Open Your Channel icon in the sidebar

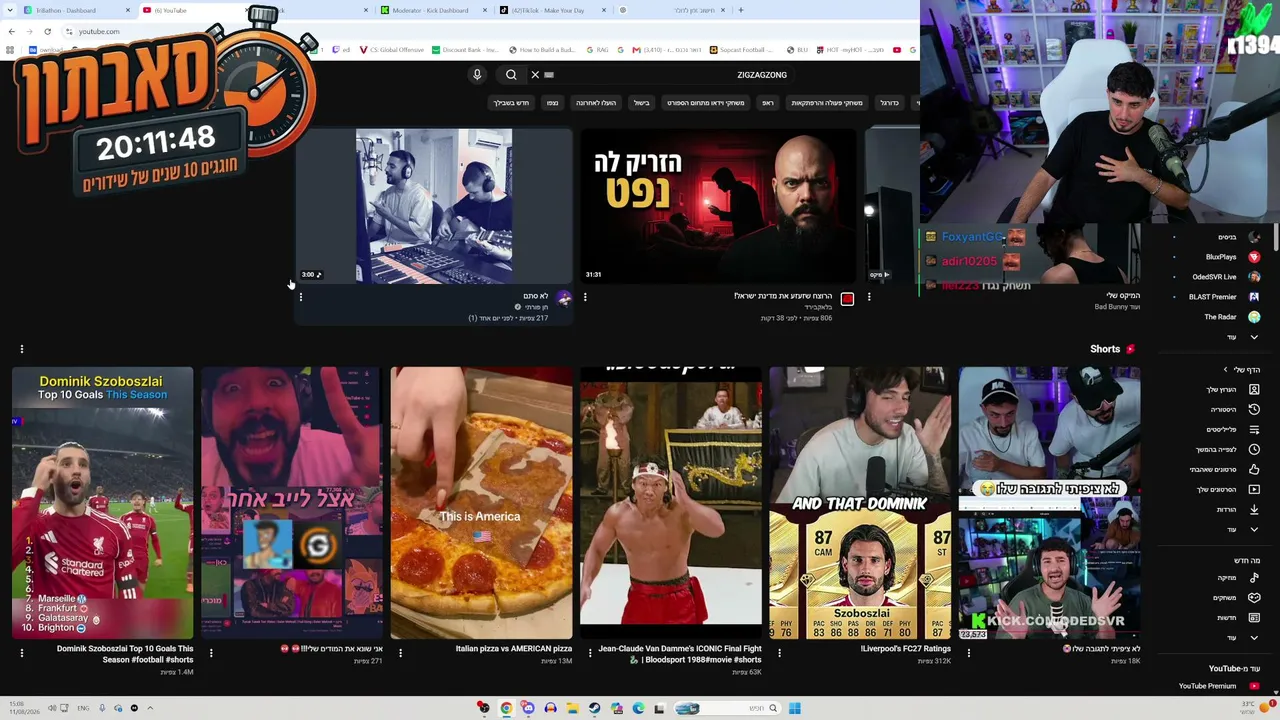[x=1254, y=389]
